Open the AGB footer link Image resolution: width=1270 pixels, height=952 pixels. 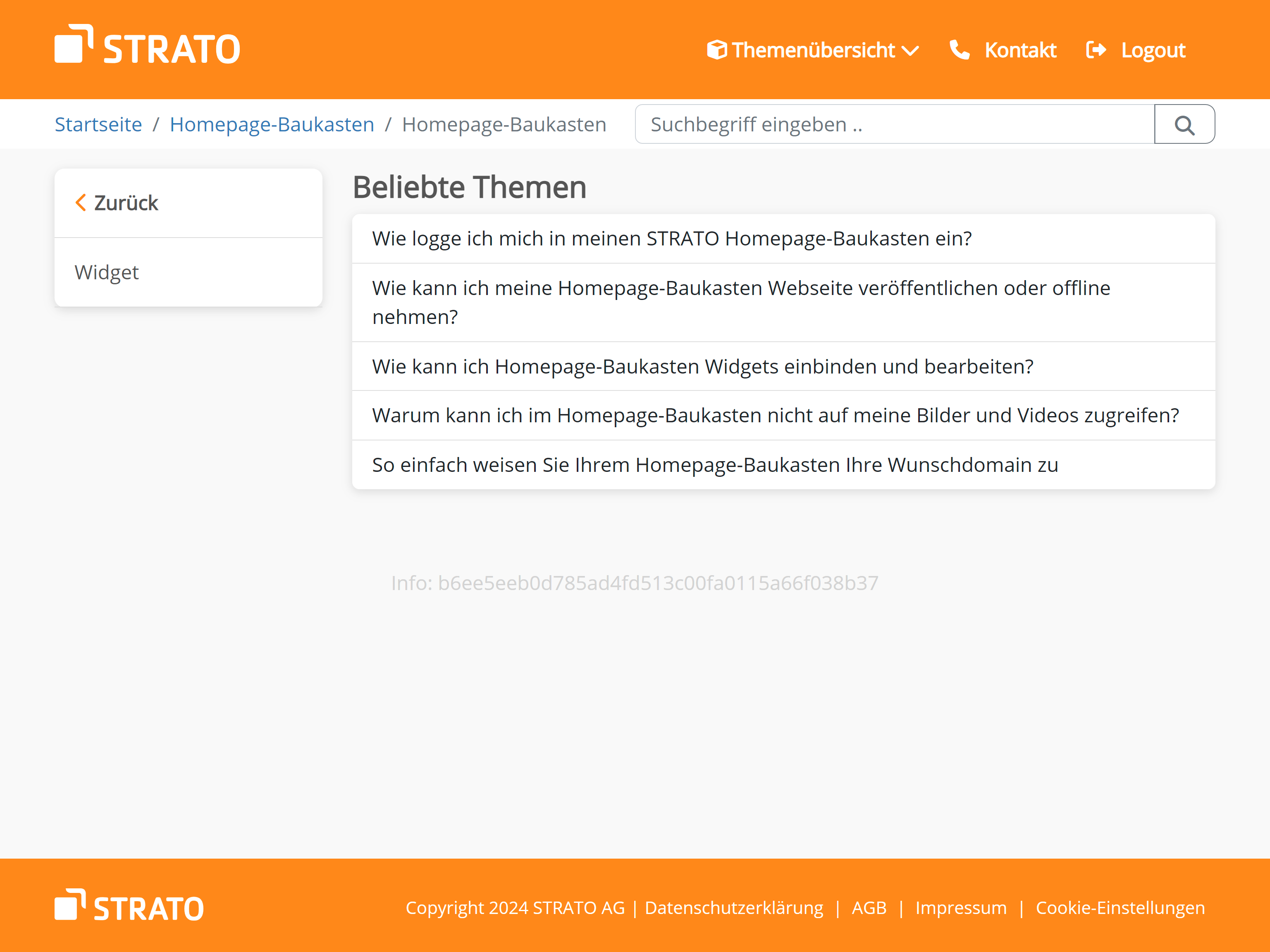869,908
